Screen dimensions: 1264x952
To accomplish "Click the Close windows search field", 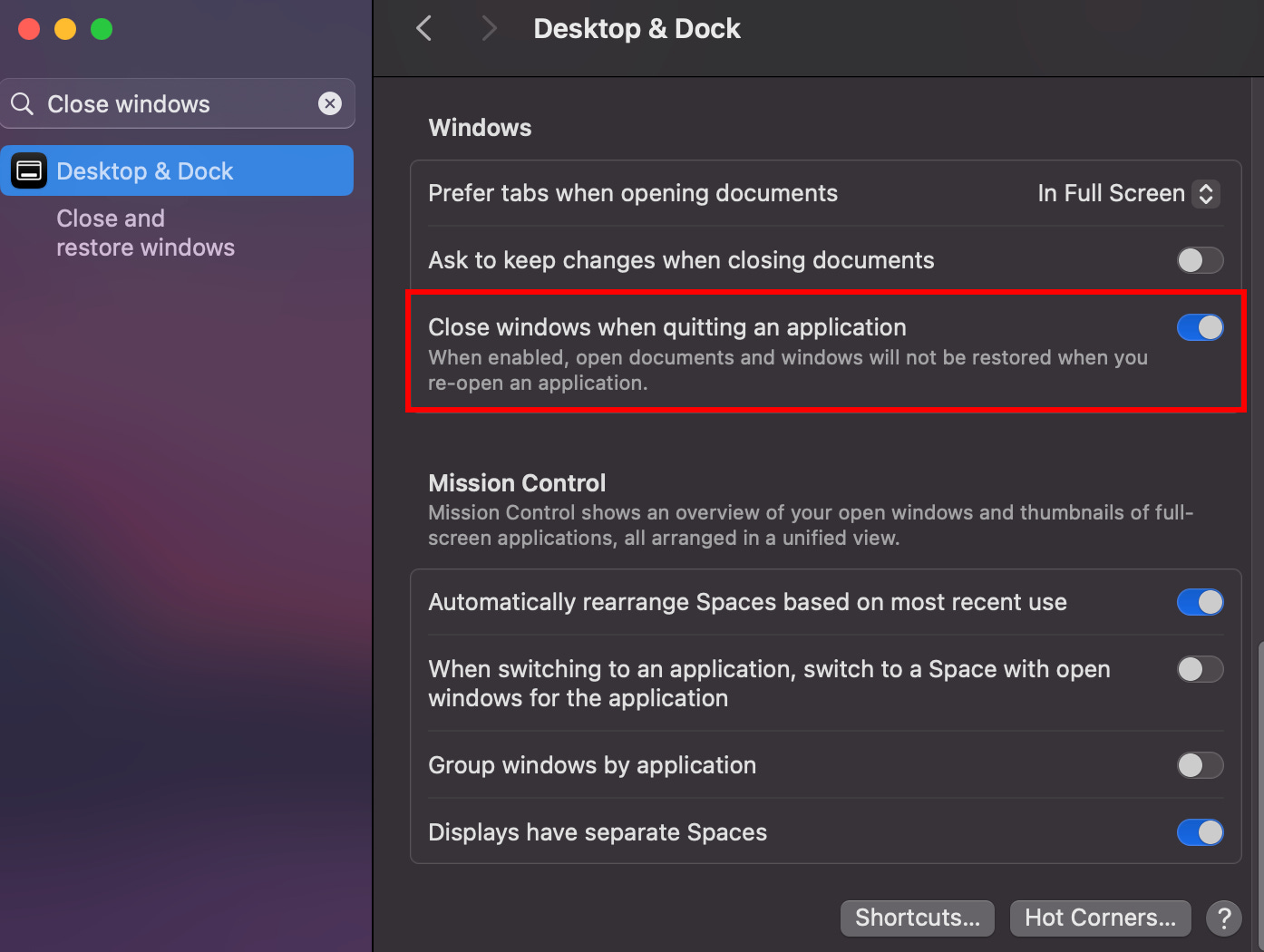I will click(178, 103).
